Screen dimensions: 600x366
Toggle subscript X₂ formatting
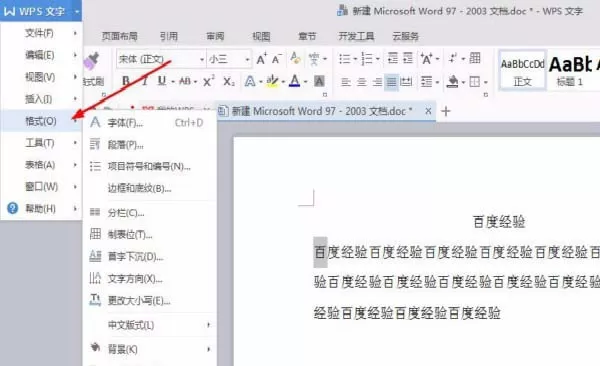coord(229,82)
